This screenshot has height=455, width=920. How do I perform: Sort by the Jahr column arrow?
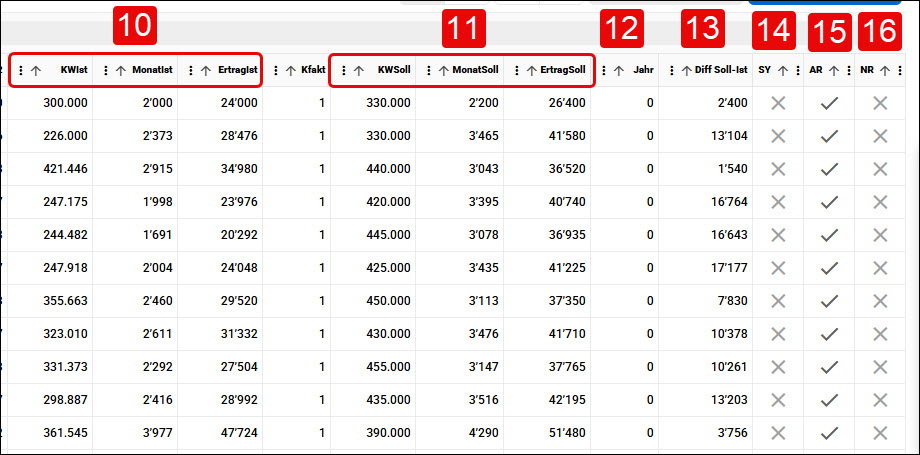[619, 70]
